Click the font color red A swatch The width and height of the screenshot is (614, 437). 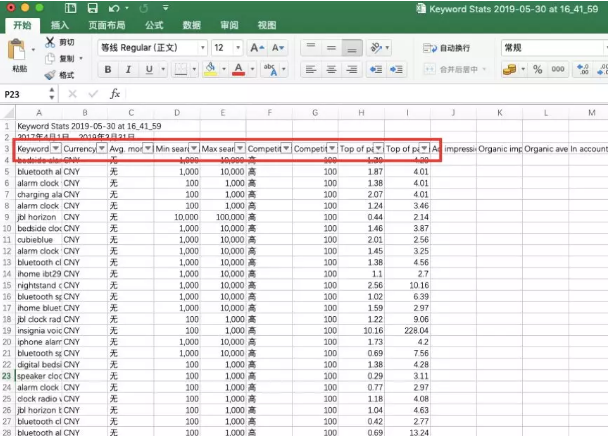[x=238, y=69]
